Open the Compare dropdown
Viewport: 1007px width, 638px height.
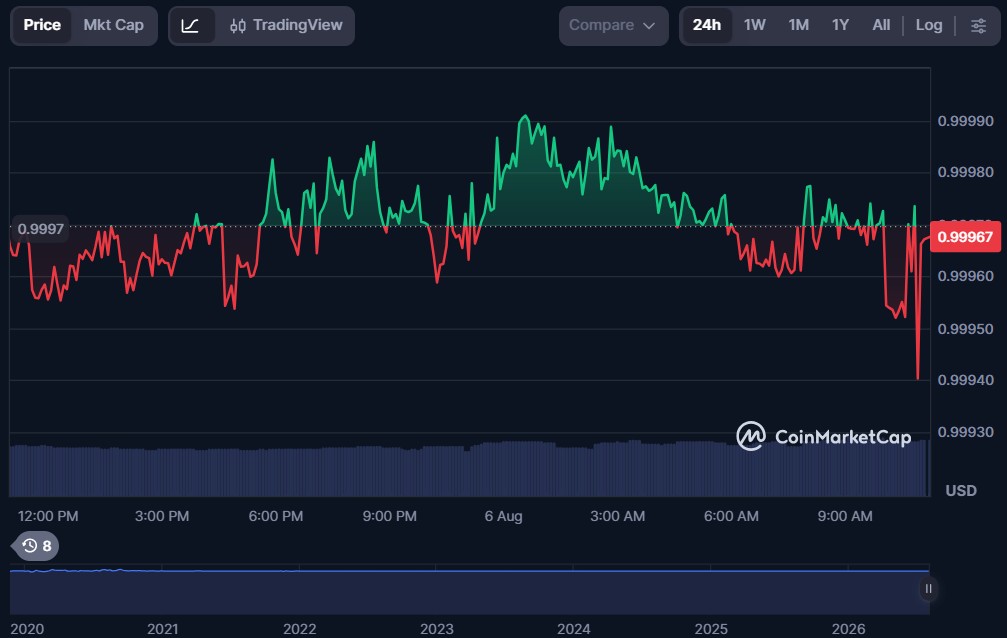pyautogui.click(x=613, y=26)
